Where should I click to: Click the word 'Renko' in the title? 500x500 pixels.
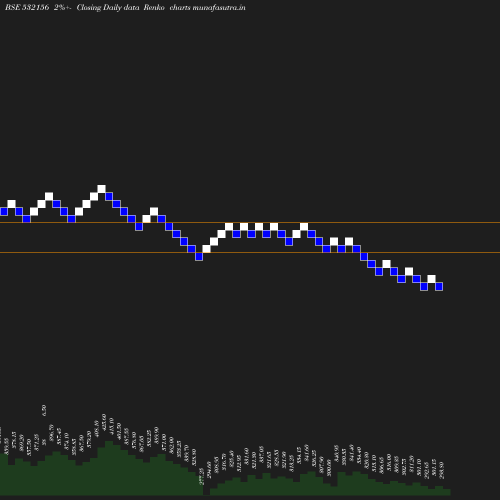tap(154, 7)
